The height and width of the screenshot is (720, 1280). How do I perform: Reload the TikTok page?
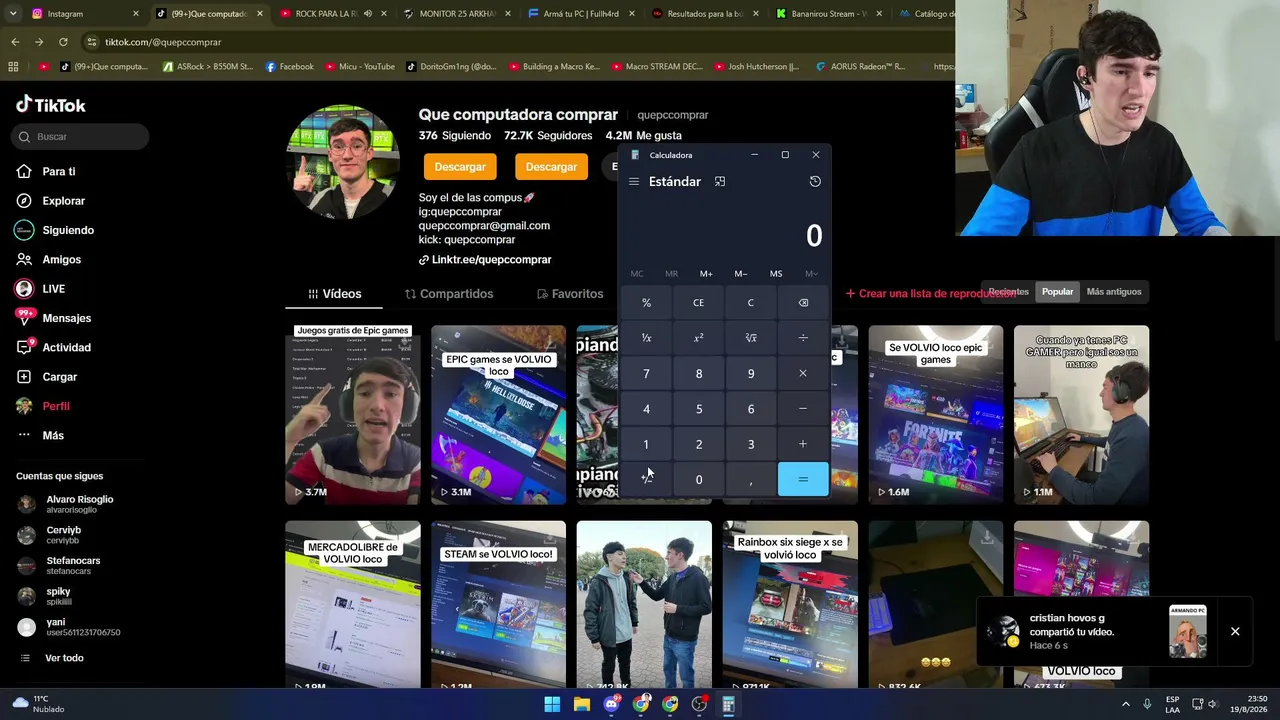[63, 42]
